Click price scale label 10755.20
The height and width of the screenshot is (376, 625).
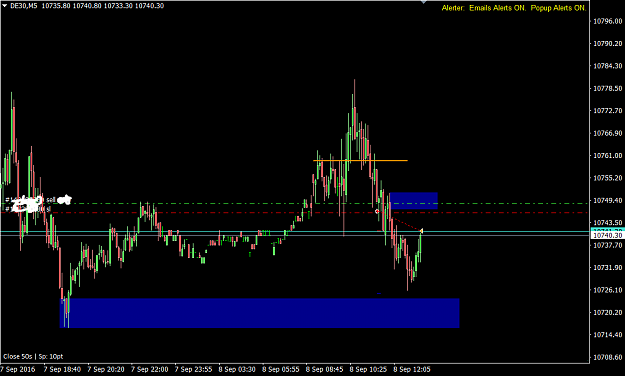(607, 178)
